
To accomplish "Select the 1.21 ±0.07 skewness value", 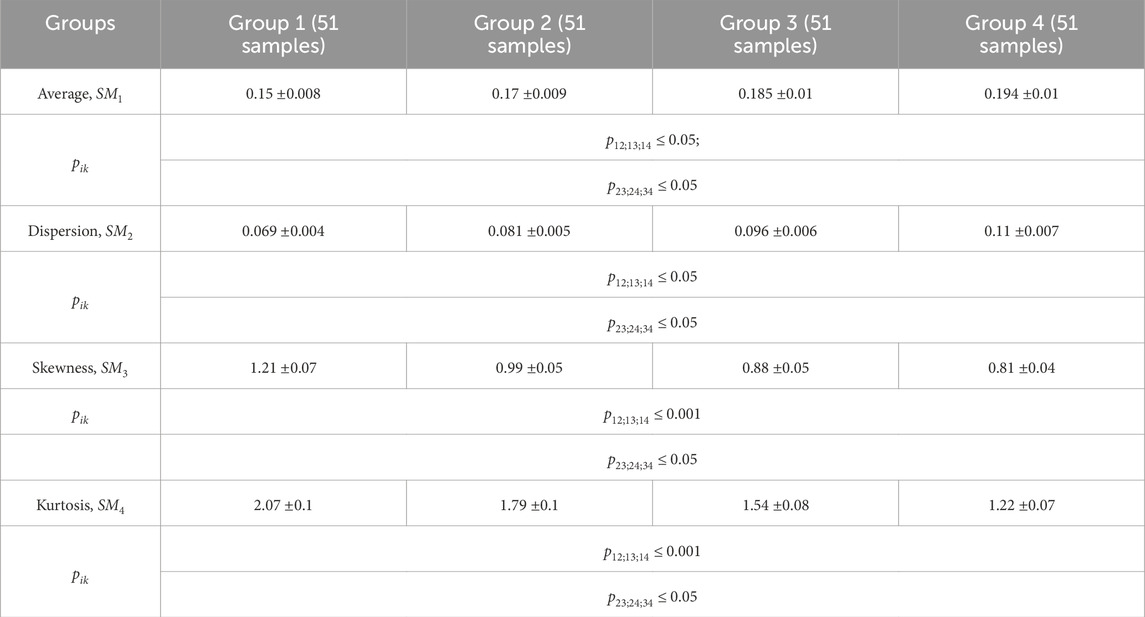I will [283, 369].
